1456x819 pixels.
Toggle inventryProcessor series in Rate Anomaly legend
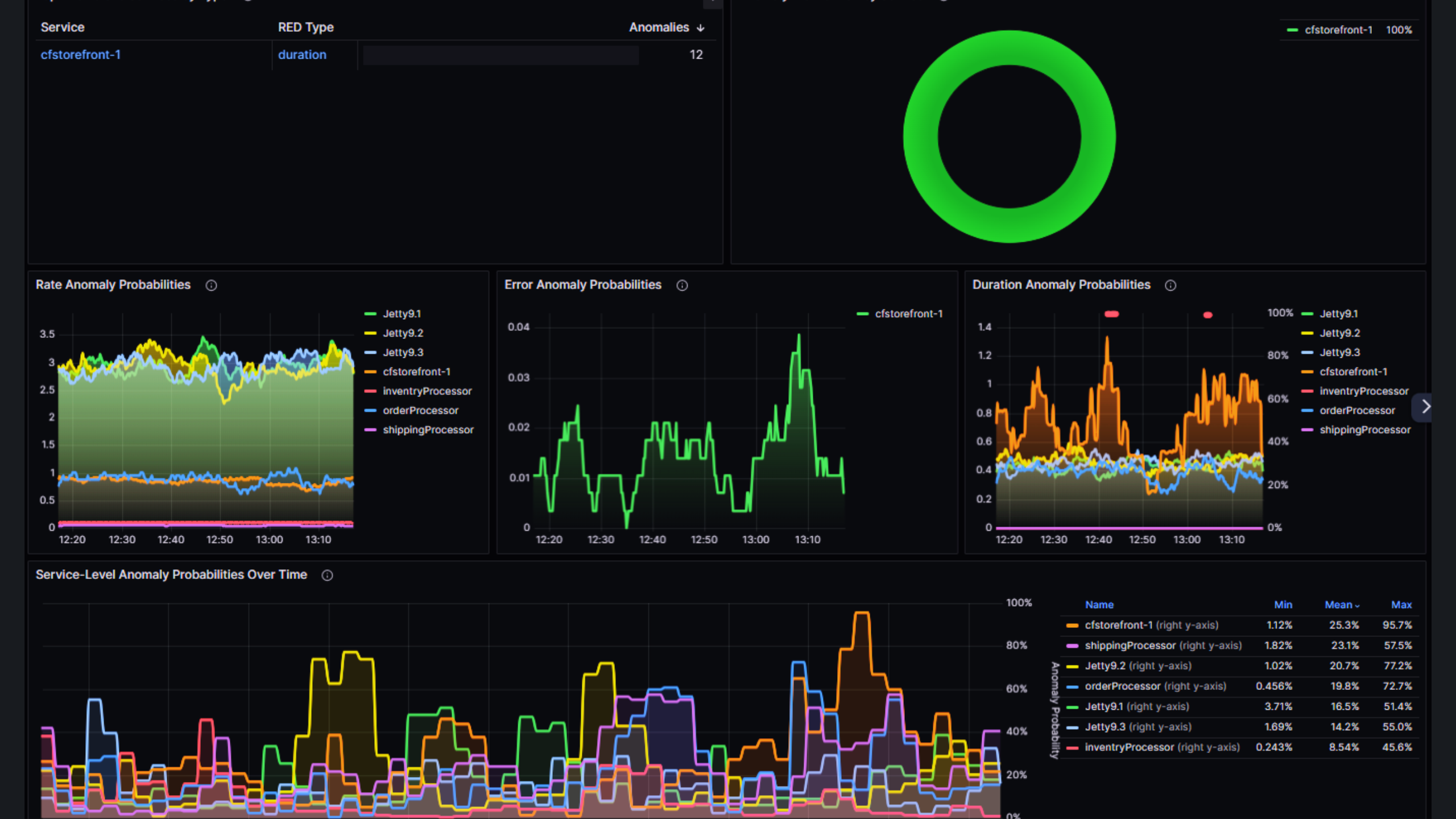point(427,391)
